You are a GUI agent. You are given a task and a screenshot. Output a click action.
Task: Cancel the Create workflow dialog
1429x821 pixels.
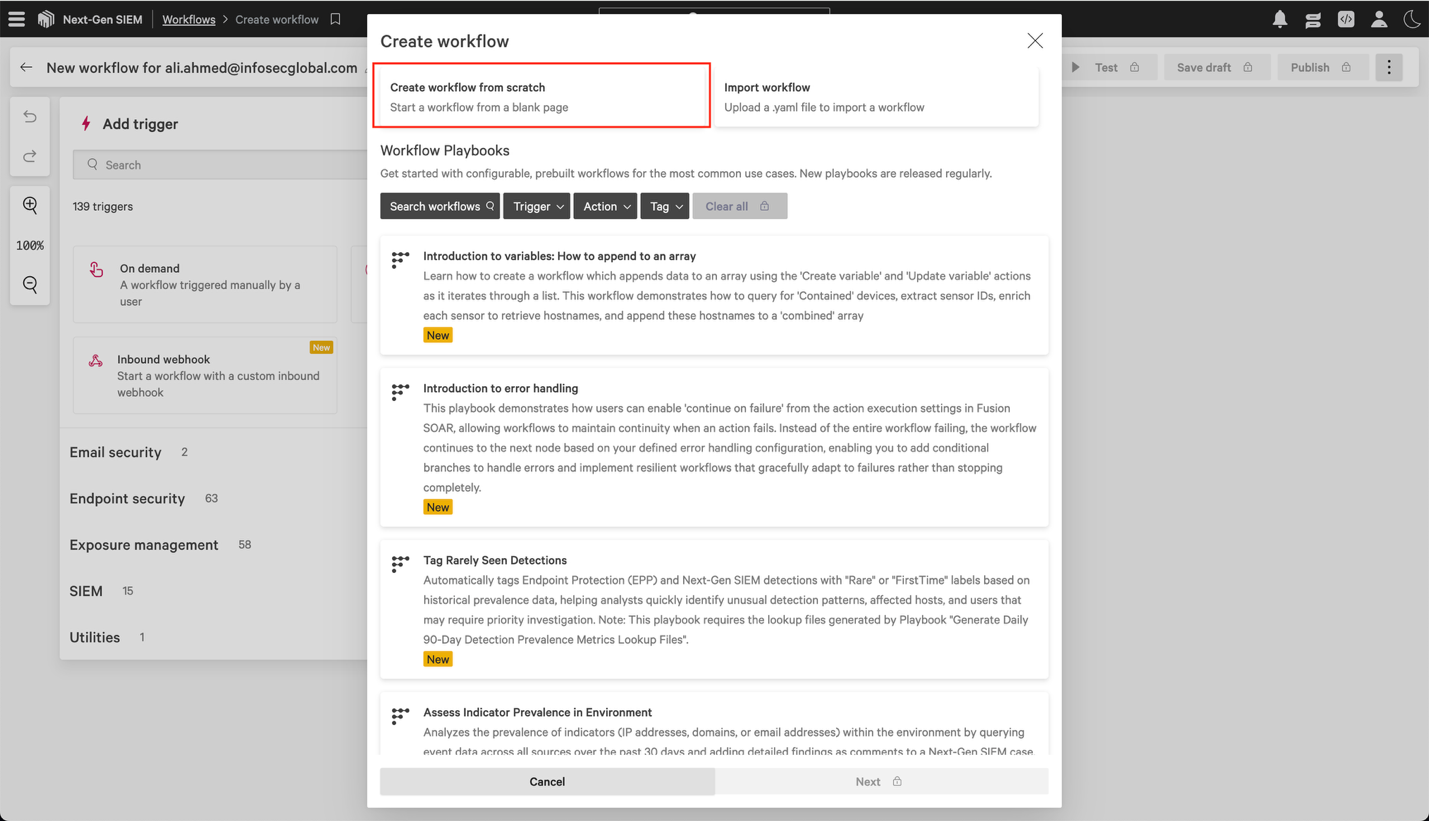tap(547, 781)
